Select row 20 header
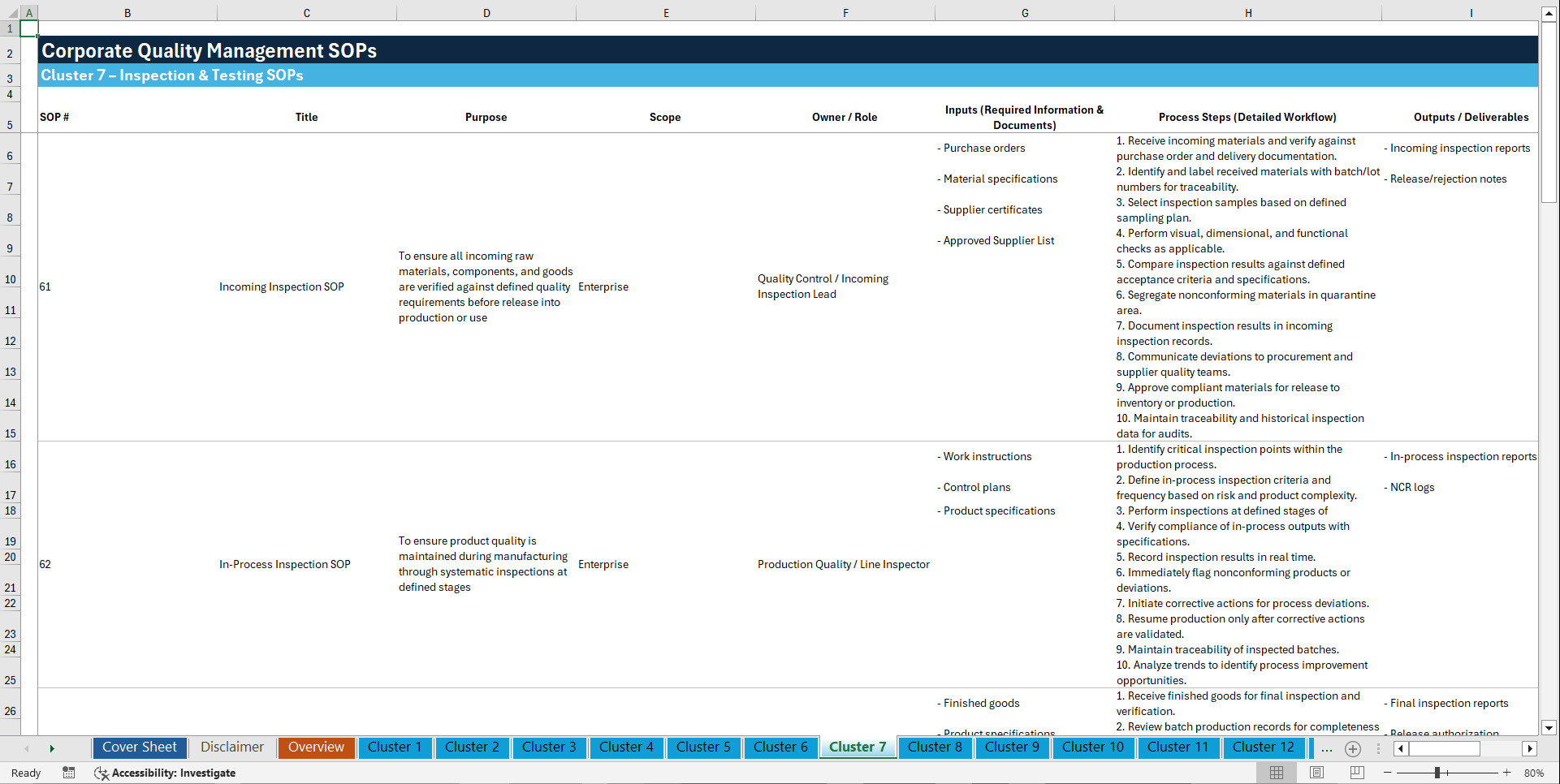The image size is (1560, 784). coord(10,557)
